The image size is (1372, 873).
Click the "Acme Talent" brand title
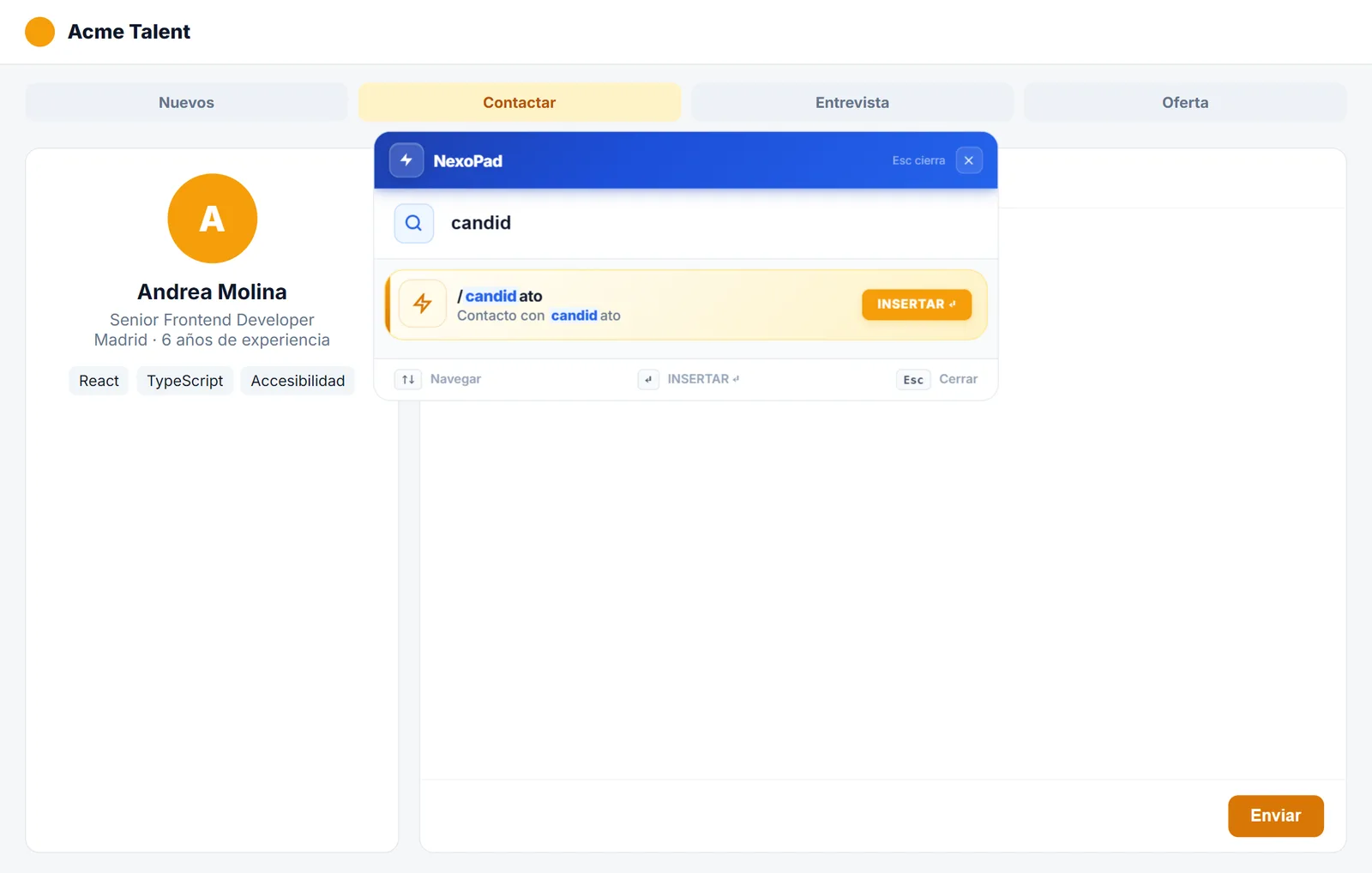[129, 32]
